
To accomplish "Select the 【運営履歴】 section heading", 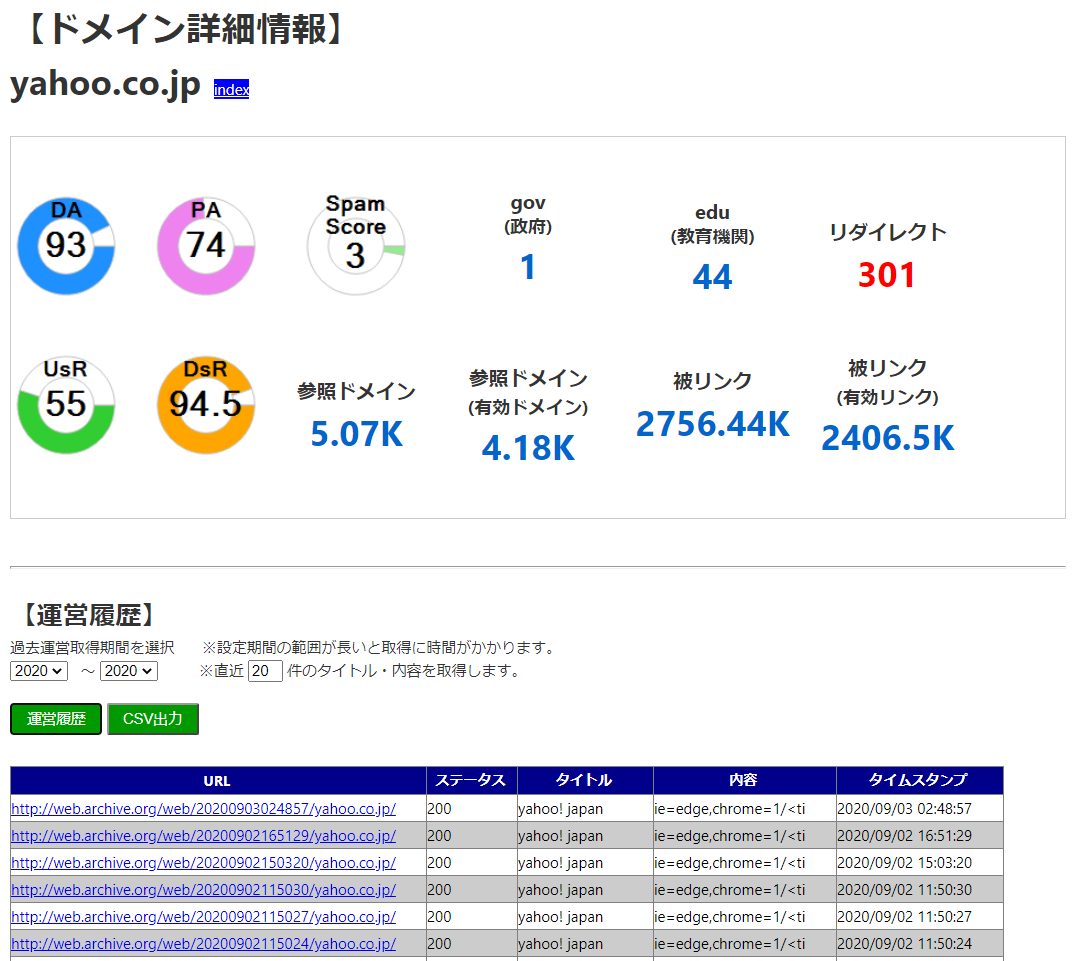I will [x=88, y=615].
